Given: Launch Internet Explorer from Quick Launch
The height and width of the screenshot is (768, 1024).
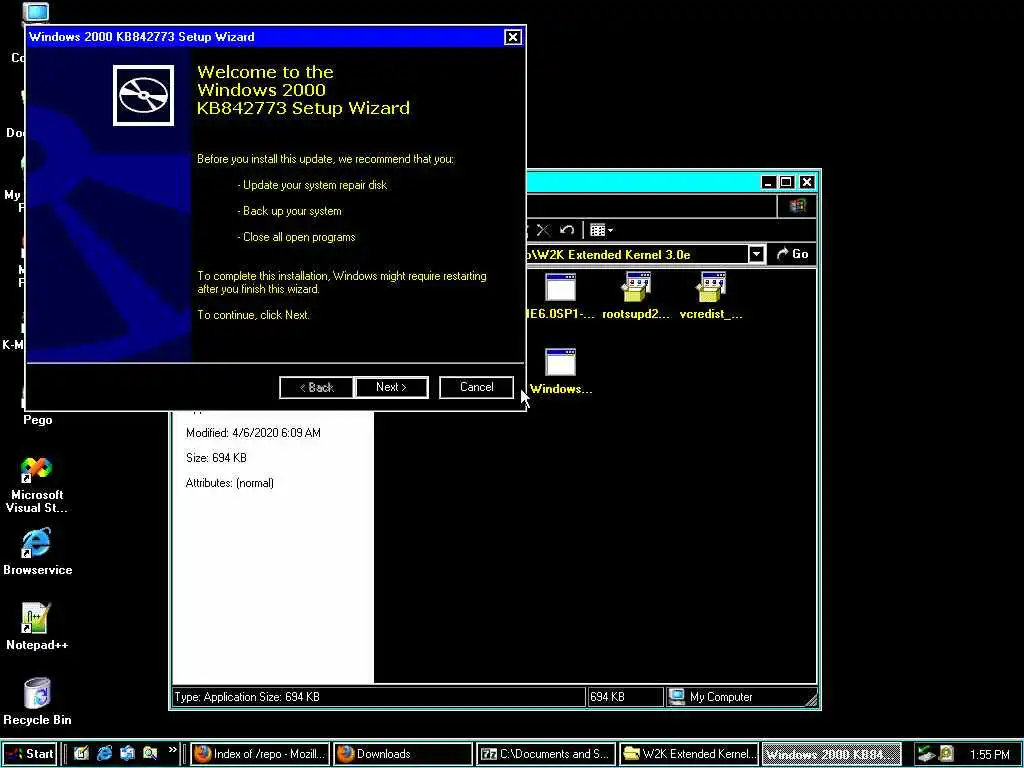Looking at the screenshot, I should point(104,754).
